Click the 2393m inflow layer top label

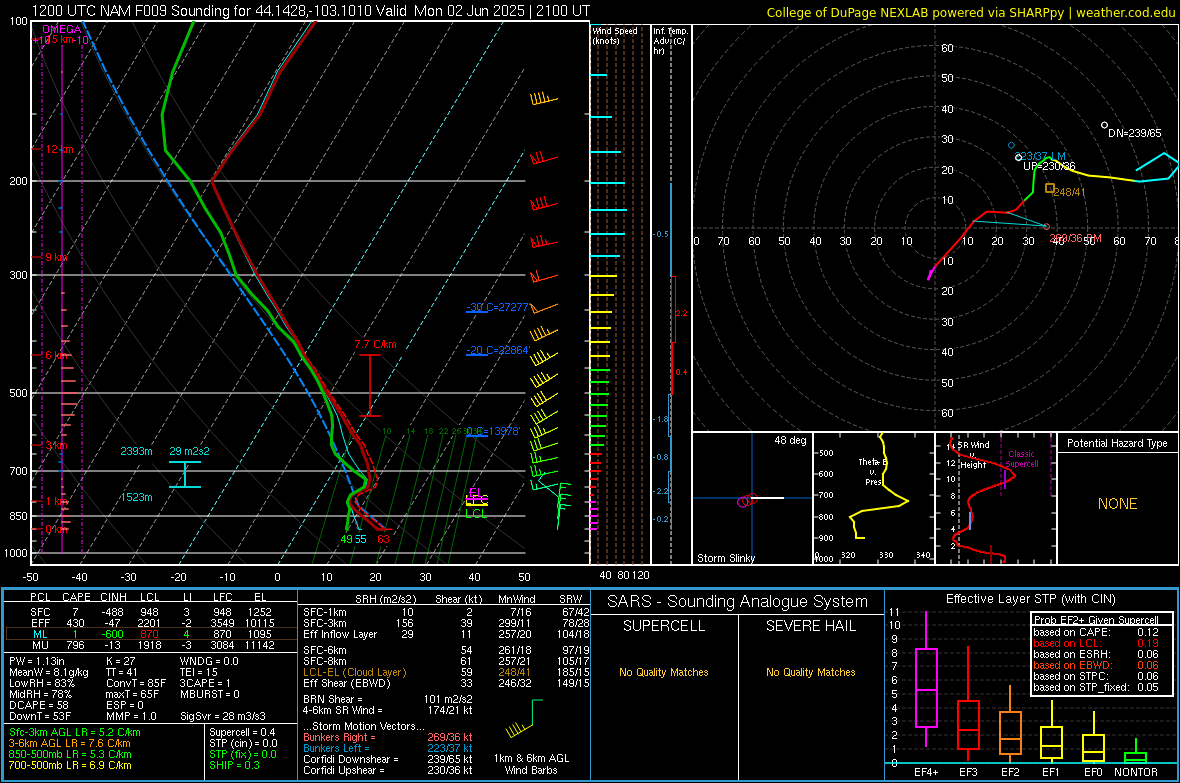(136, 451)
